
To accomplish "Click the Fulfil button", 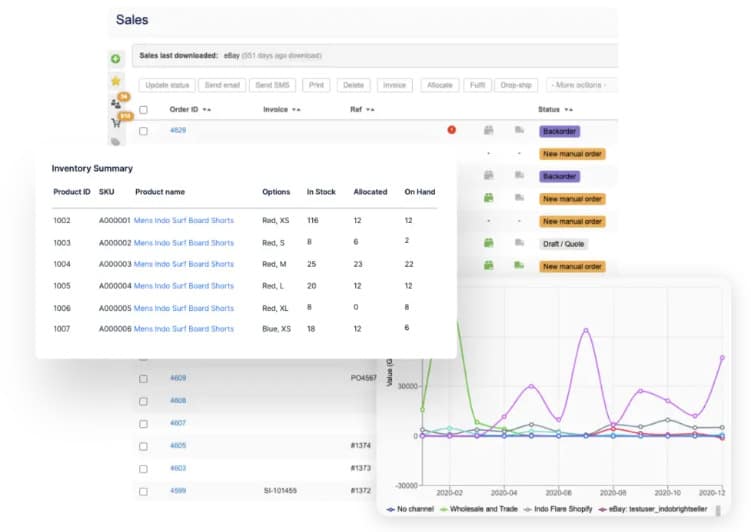I will point(477,85).
